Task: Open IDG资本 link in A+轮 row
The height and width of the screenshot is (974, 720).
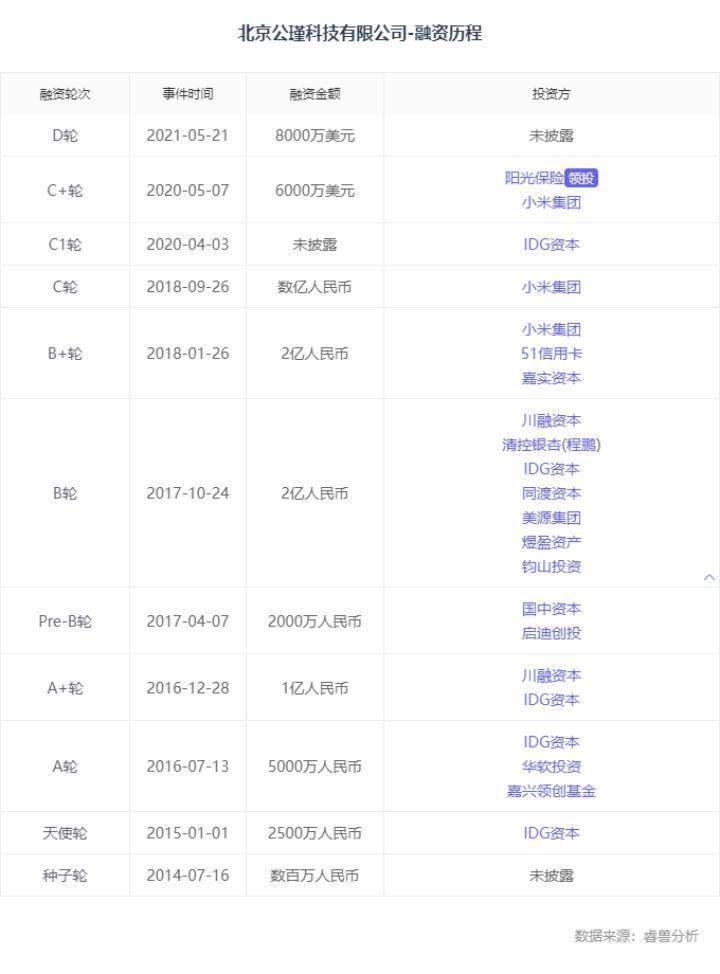Action: [x=551, y=699]
